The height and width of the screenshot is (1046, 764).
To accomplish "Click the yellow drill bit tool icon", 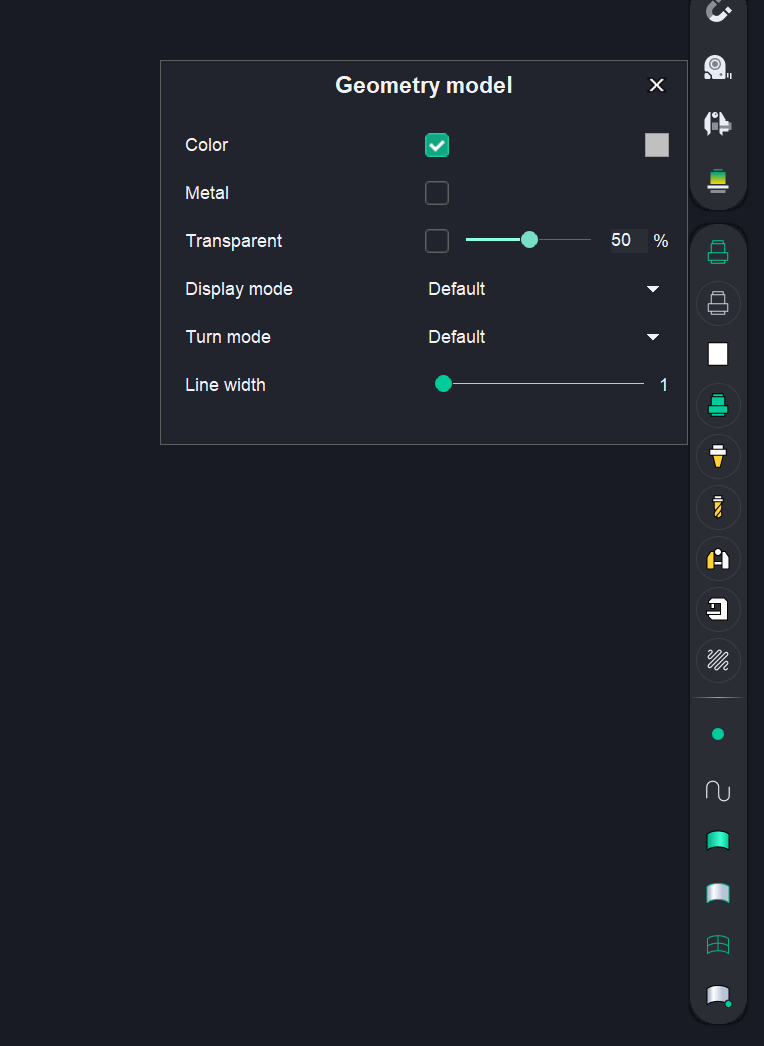I will pyautogui.click(x=718, y=507).
